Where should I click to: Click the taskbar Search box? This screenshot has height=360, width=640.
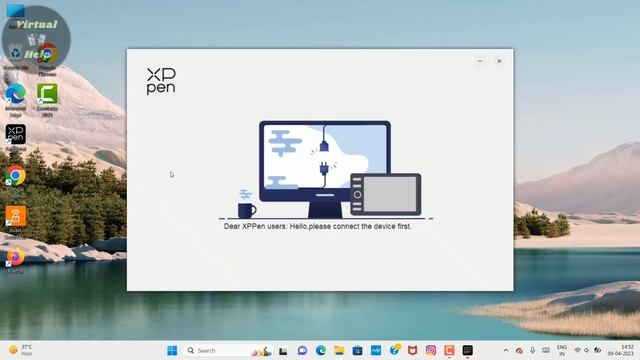click(227, 350)
